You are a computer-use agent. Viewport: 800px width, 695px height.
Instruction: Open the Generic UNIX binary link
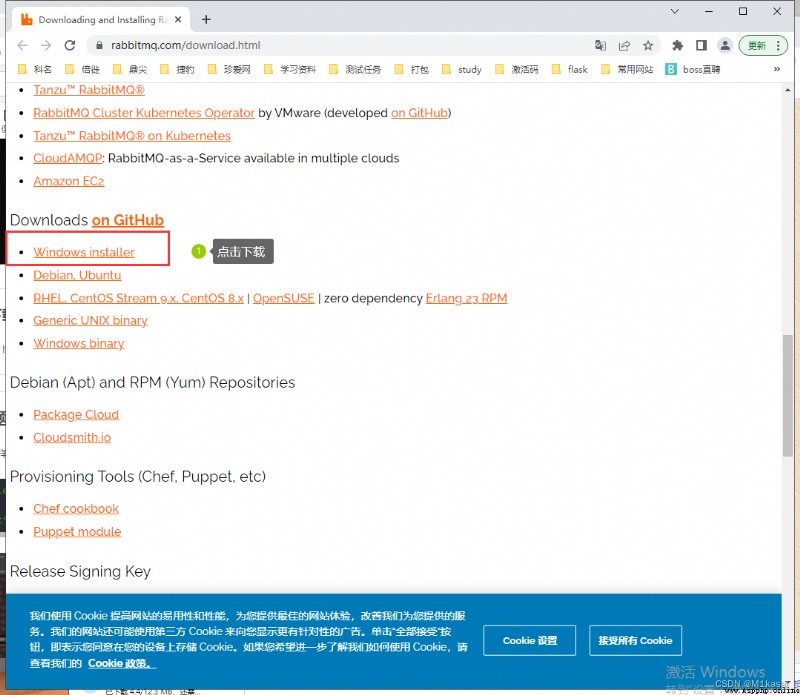(90, 320)
